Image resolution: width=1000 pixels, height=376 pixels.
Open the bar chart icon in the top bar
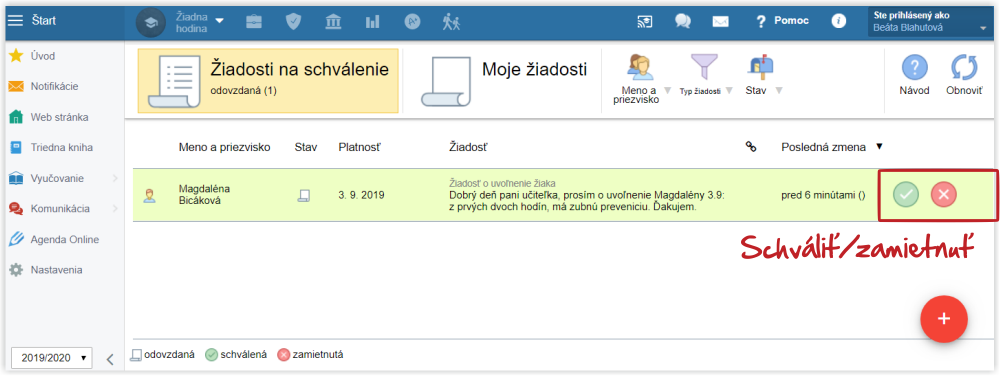[x=372, y=22]
